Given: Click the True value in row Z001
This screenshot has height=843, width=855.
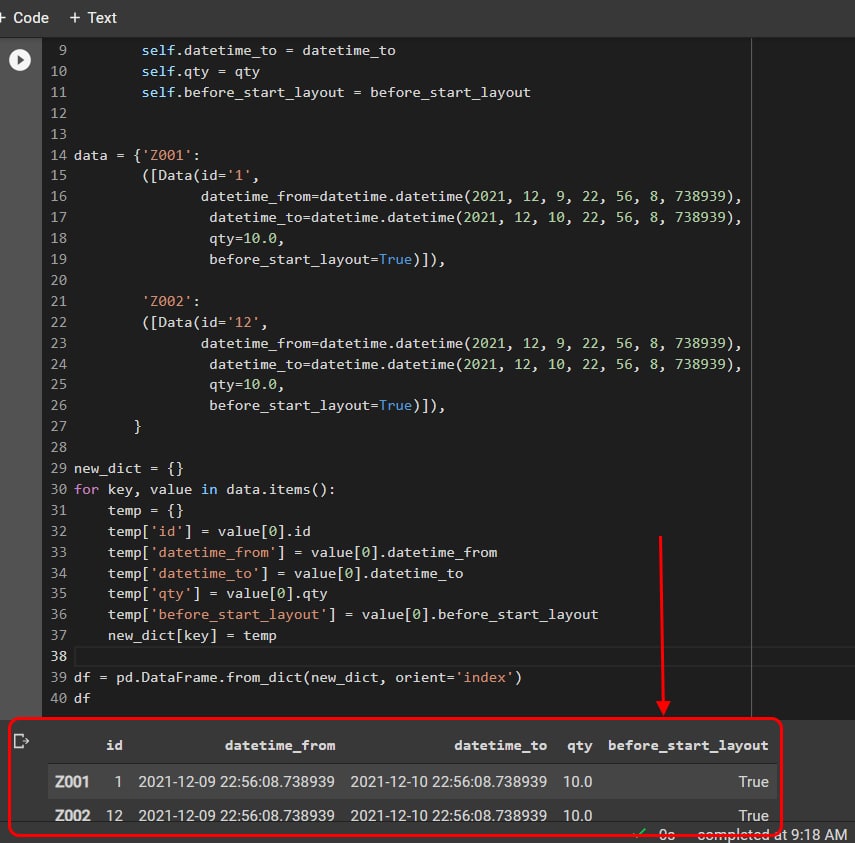Looking at the screenshot, I should [753, 781].
